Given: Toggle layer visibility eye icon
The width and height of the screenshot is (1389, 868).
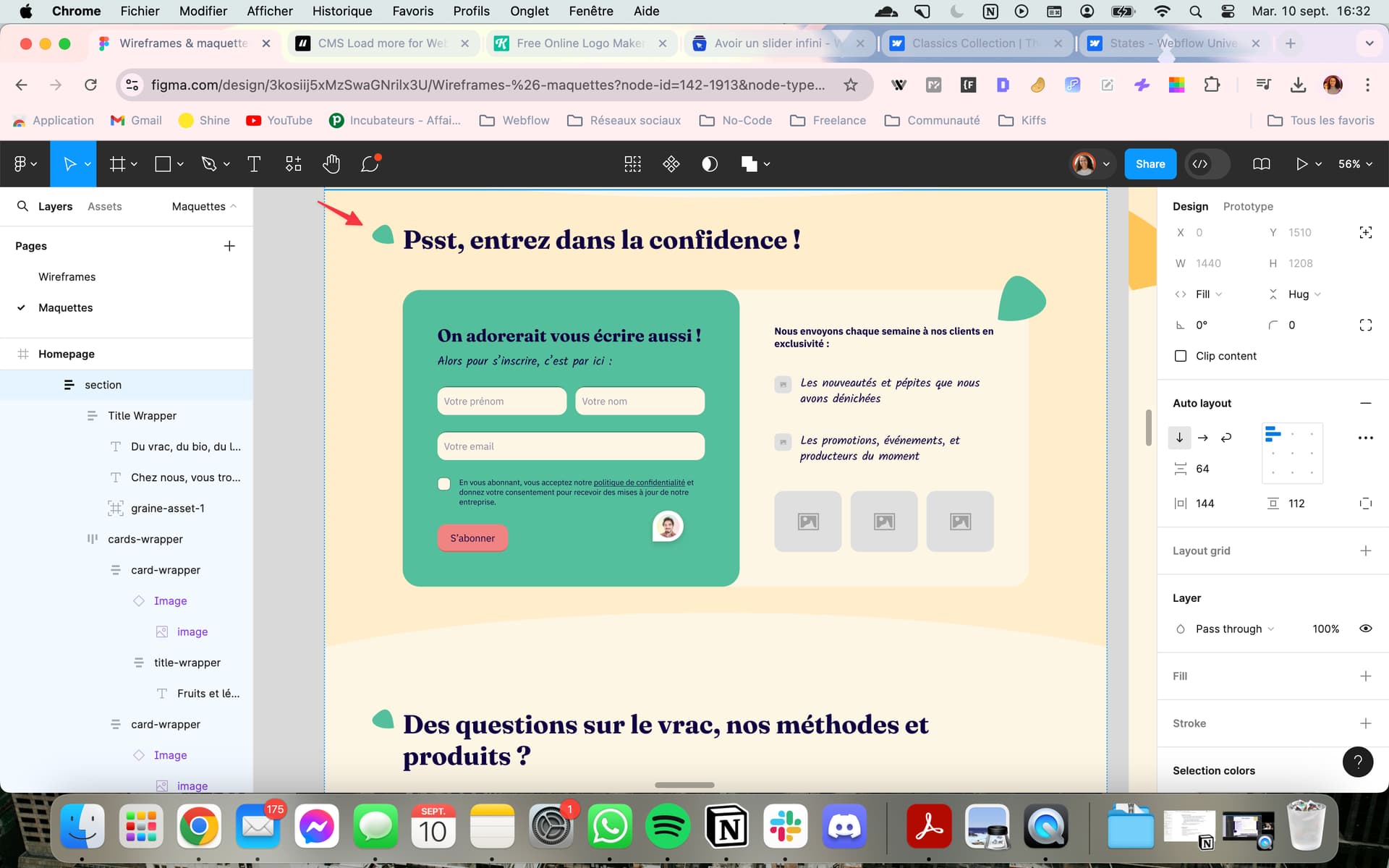Looking at the screenshot, I should pyautogui.click(x=1365, y=629).
